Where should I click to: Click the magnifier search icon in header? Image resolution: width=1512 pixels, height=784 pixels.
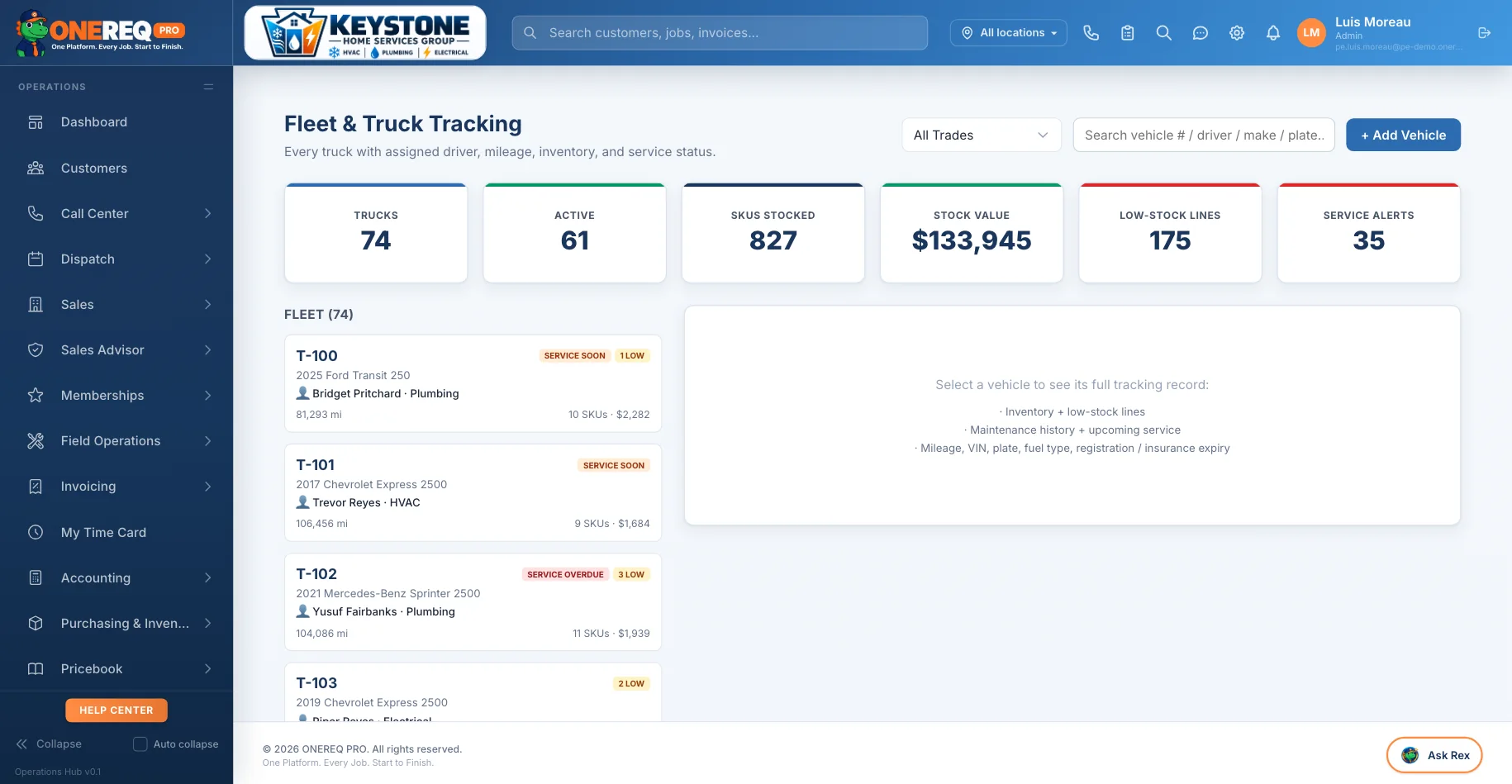[1164, 33]
